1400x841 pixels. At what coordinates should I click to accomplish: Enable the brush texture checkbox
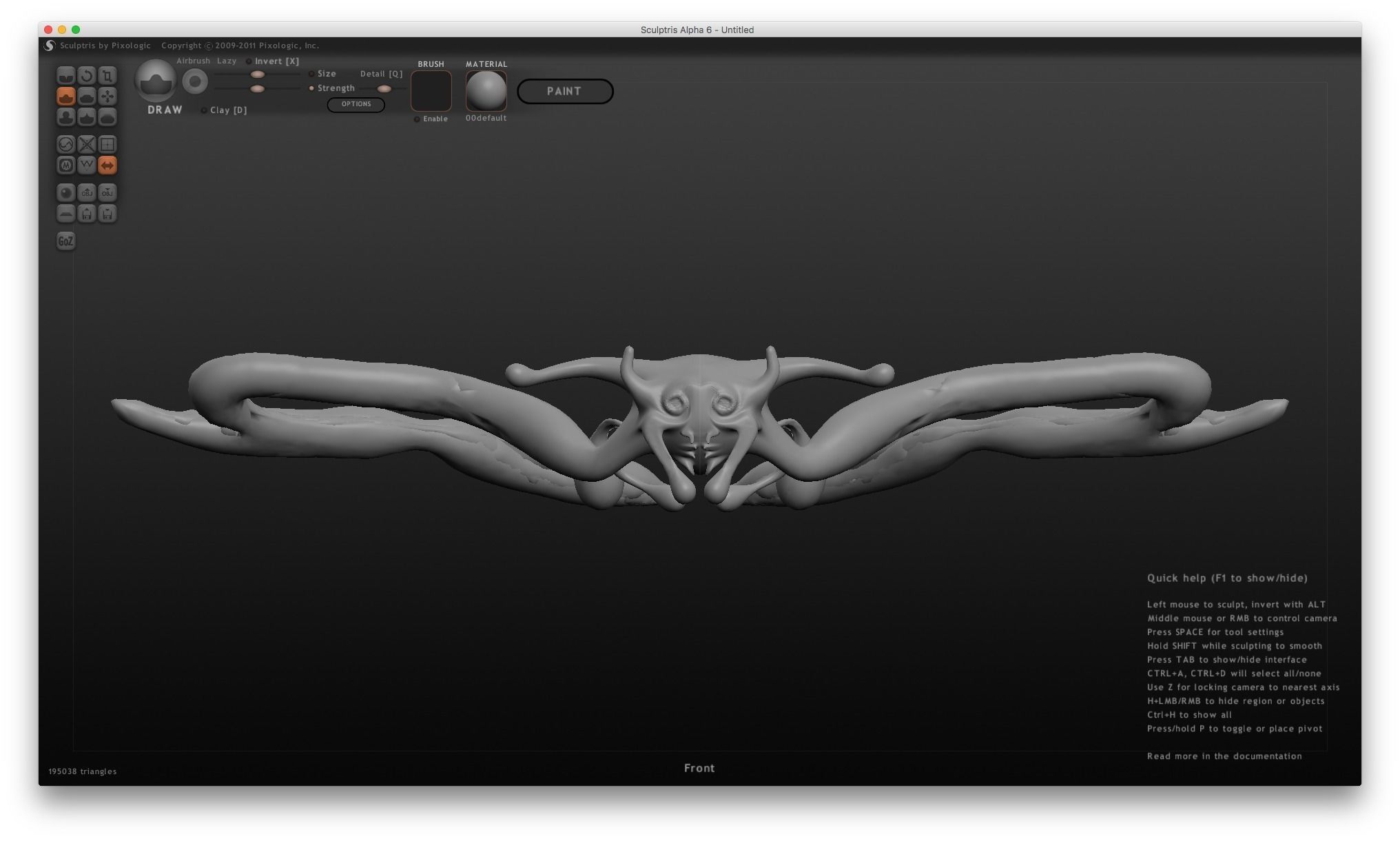[417, 119]
